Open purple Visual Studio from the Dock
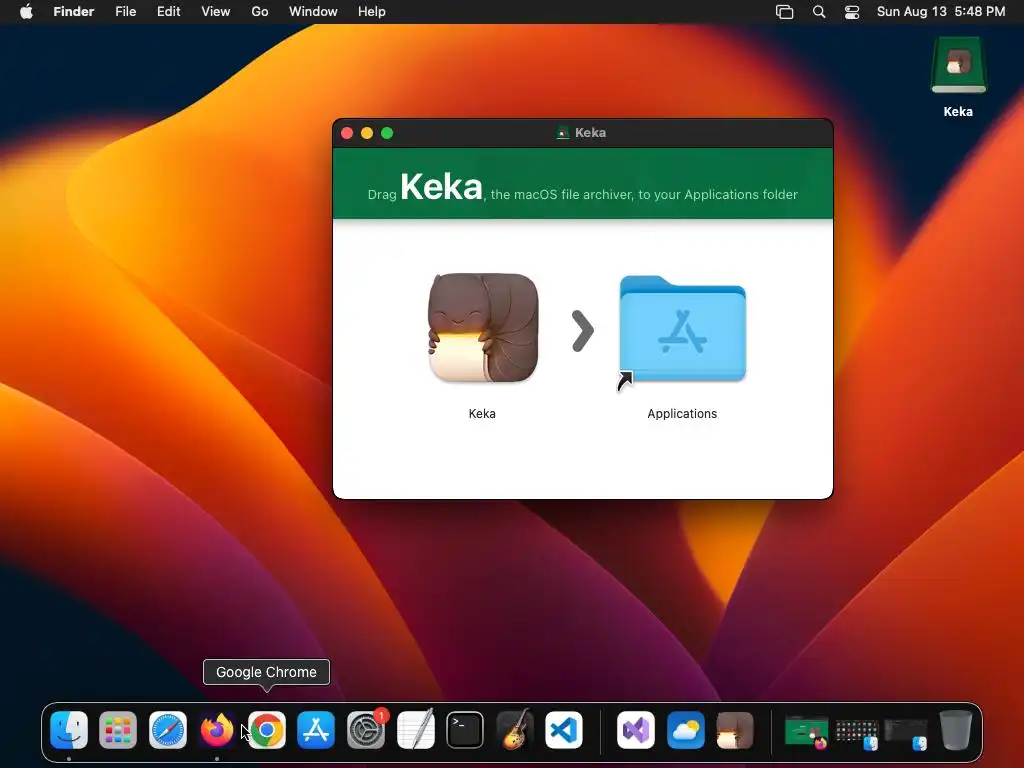Screen dimensions: 1024x768 [635, 729]
